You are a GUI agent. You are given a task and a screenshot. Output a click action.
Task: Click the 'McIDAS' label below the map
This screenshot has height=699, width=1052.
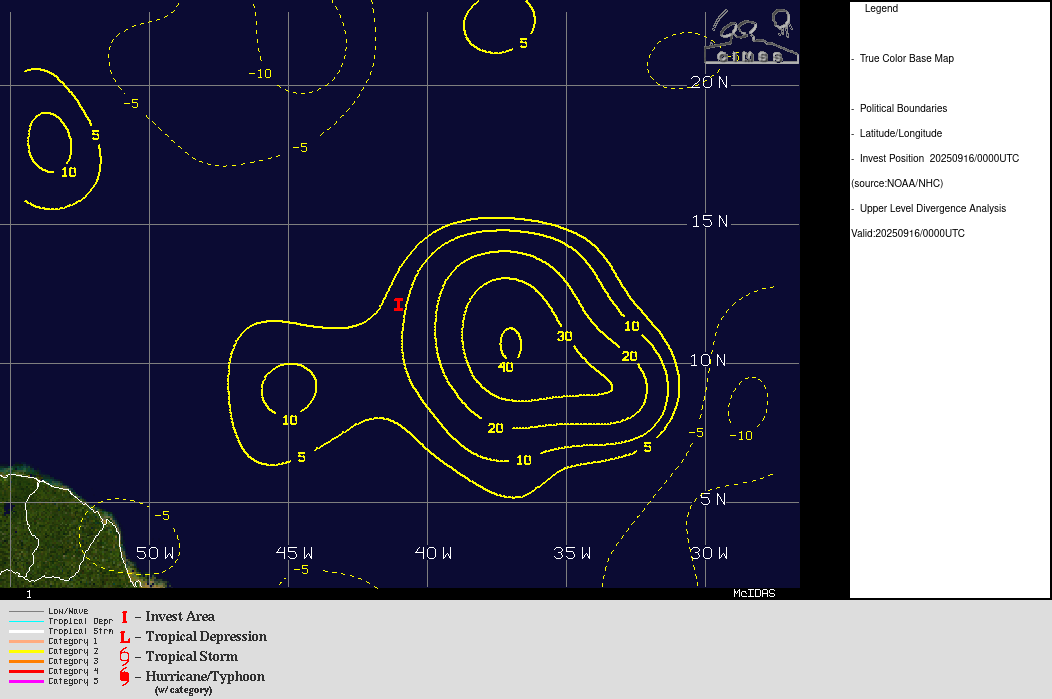(754, 593)
